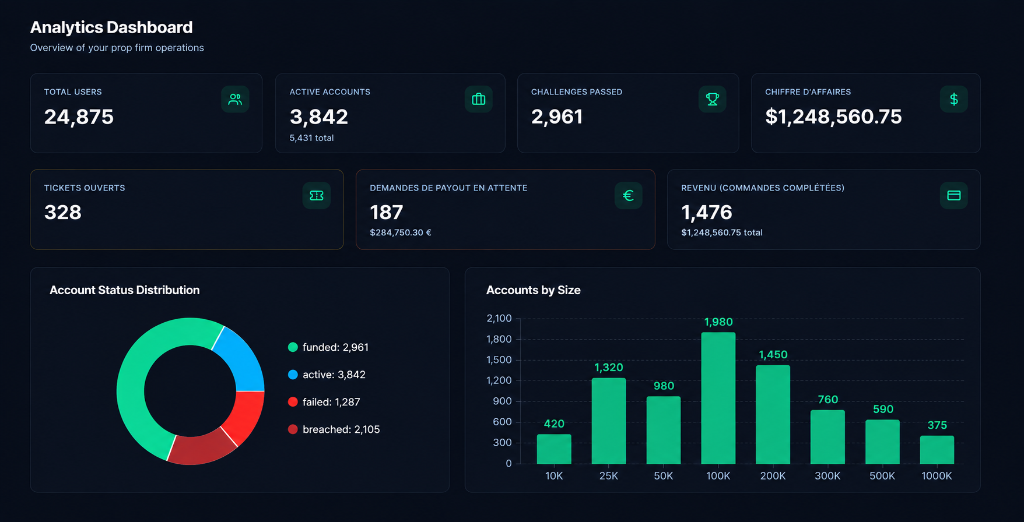Click the 200K bar in Accounts by Size
This screenshot has width=1024, height=522.
(773, 414)
